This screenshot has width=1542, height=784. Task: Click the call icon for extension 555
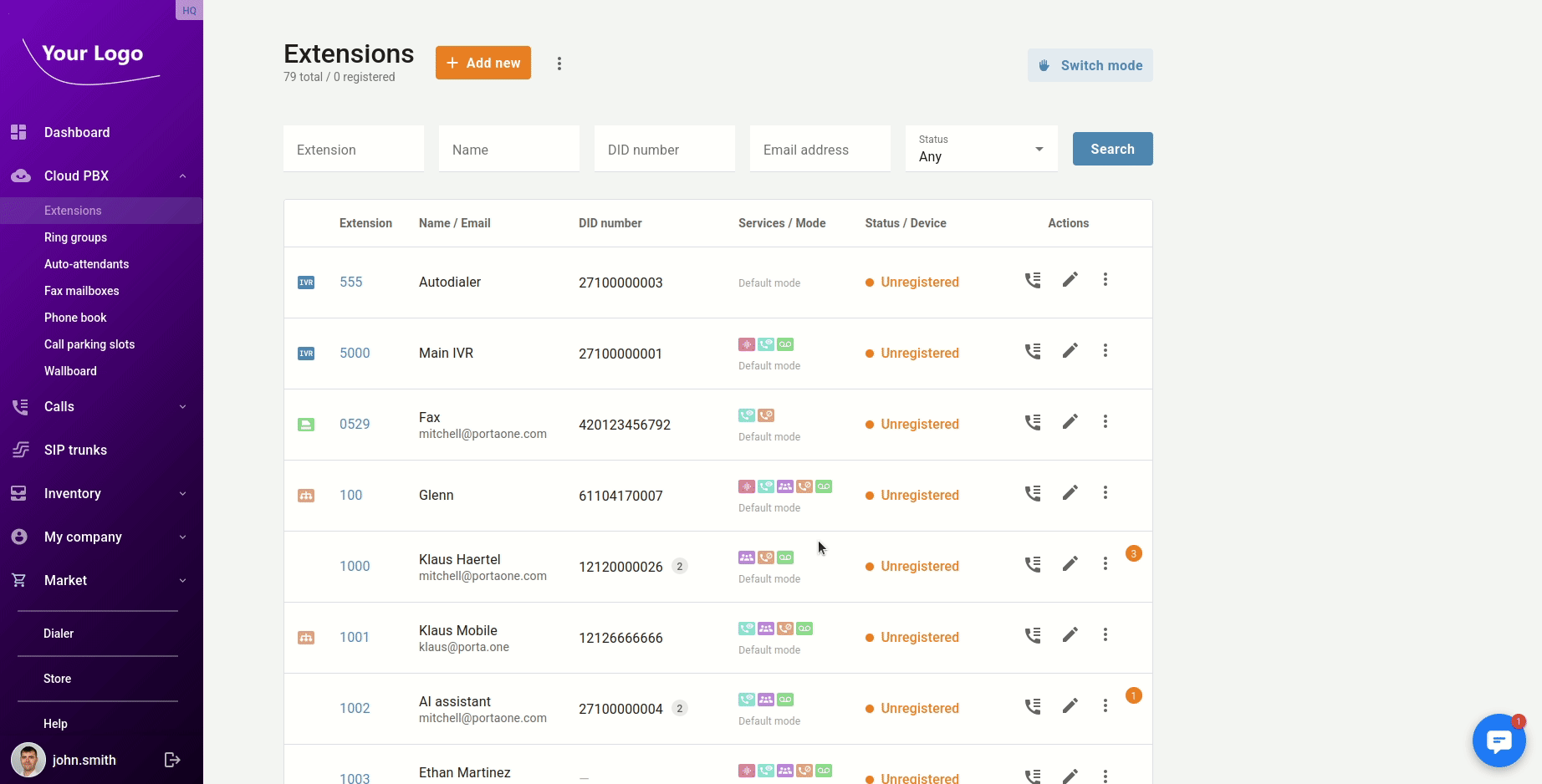tap(1033, 280)
